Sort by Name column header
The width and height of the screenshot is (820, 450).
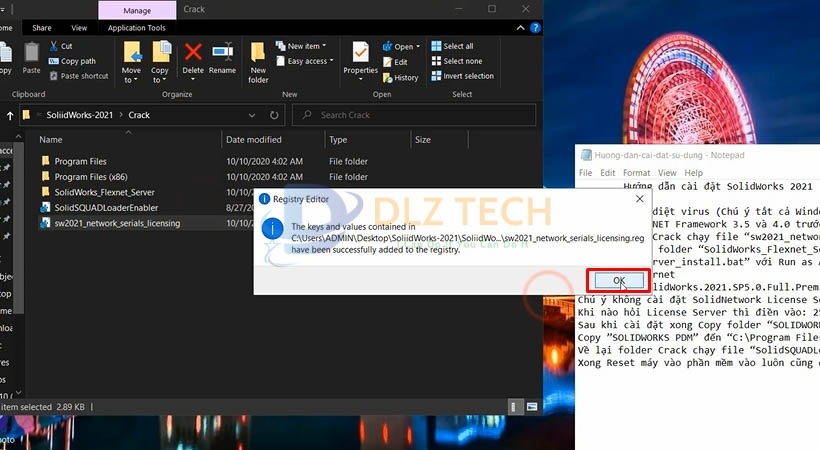tap(51, 140)
